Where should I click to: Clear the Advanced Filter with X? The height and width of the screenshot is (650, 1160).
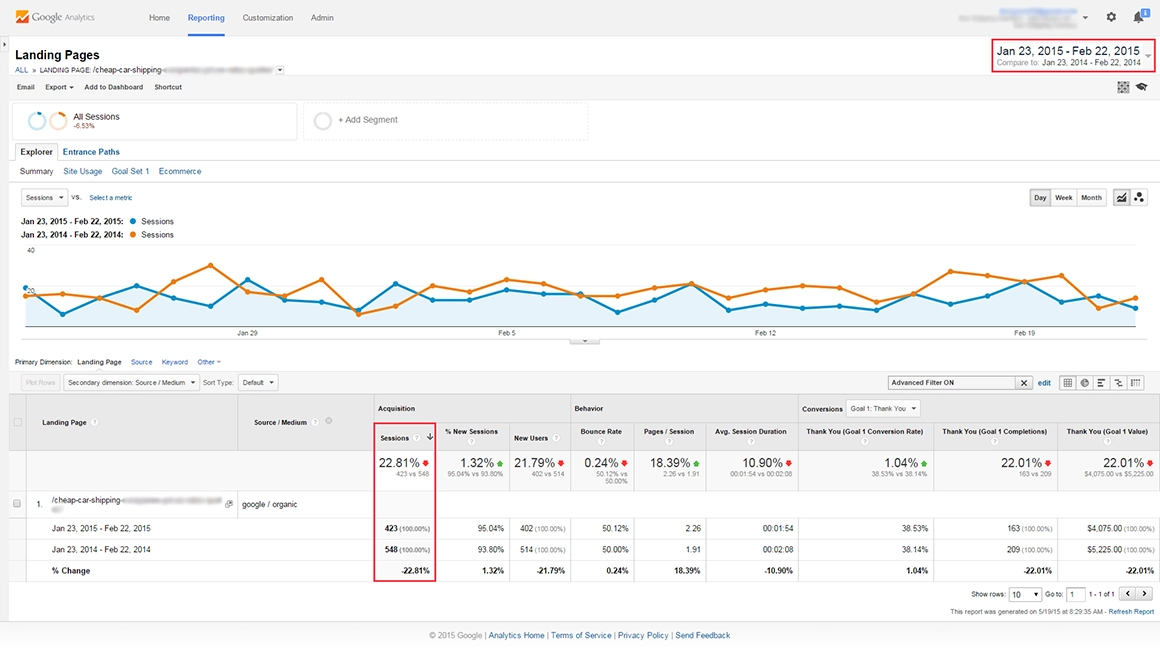1024,383
